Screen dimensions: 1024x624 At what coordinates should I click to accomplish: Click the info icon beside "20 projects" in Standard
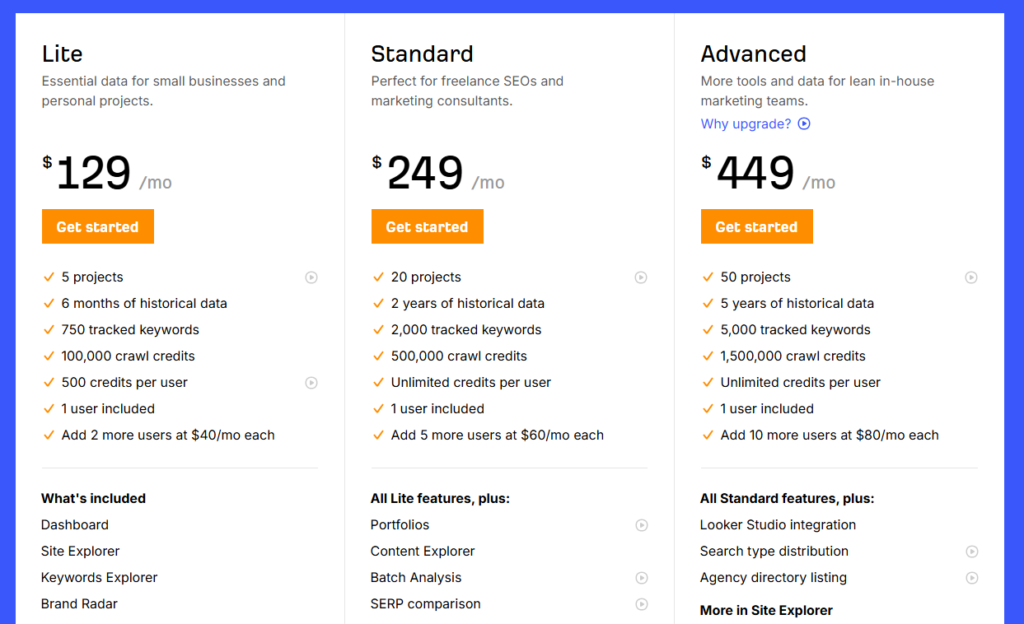641,277
